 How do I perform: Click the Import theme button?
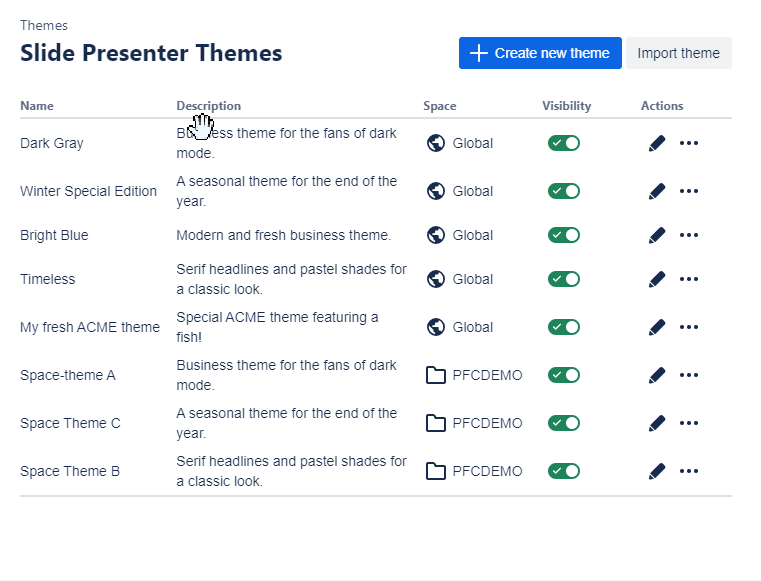point(678,53)
